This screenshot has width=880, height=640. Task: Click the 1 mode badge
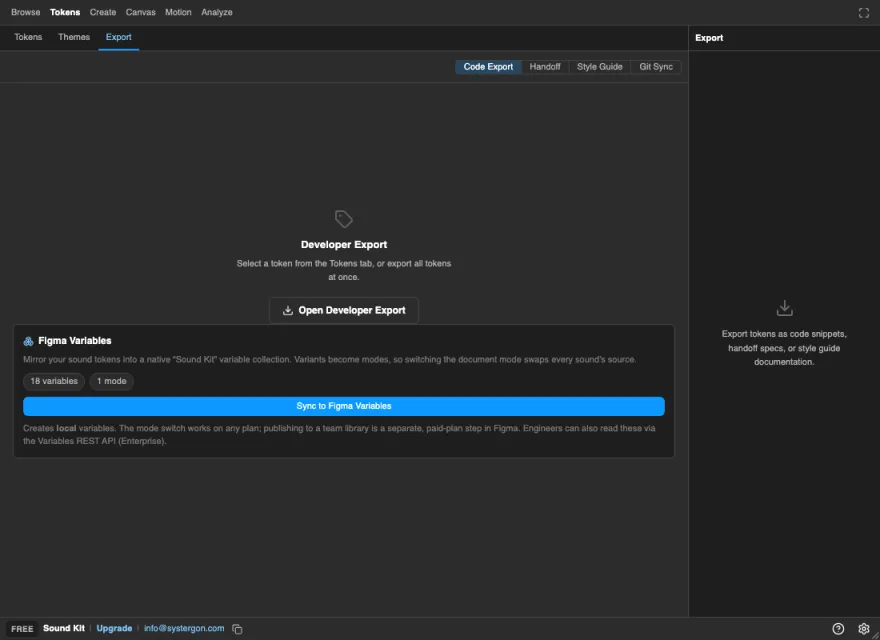[x=112, y=381]
